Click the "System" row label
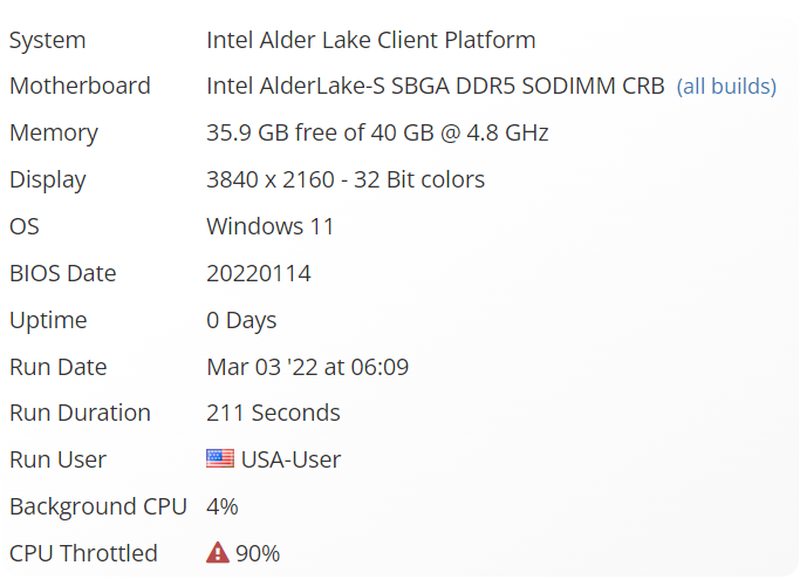 click(x=47, y=40)
